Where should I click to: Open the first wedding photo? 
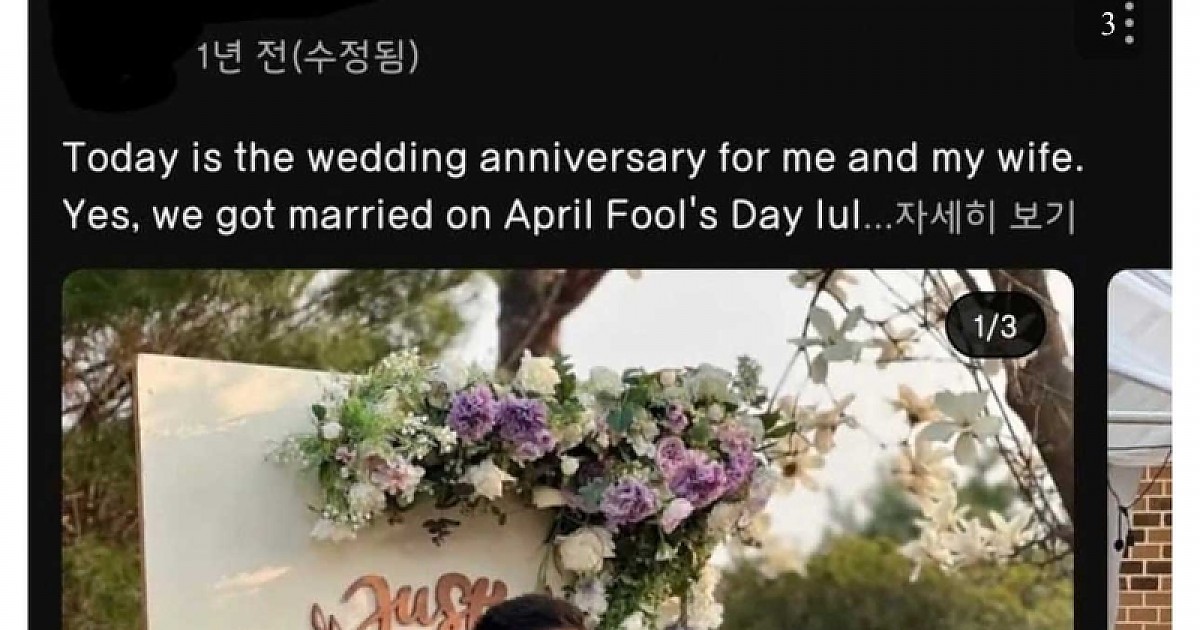[x=568, y=450]
